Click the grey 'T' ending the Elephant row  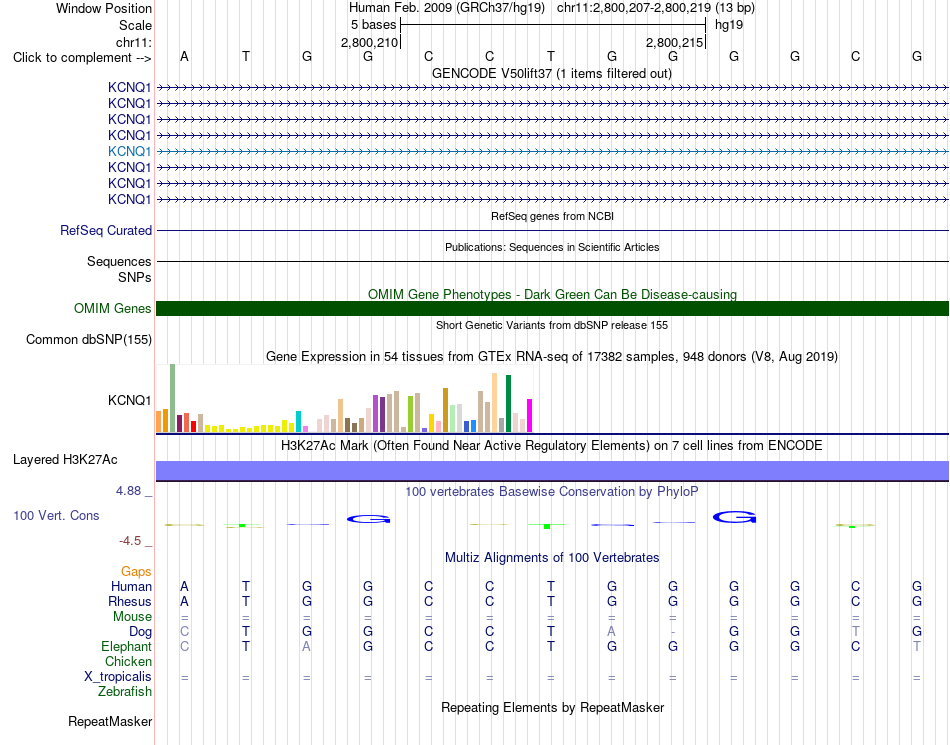pyautogui.click(x=917, y=646)
